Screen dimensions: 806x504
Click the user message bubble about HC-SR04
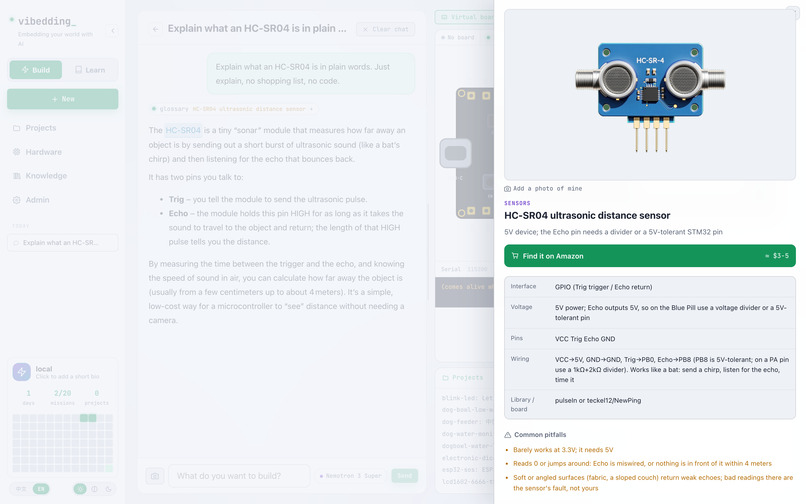(311, 74)
